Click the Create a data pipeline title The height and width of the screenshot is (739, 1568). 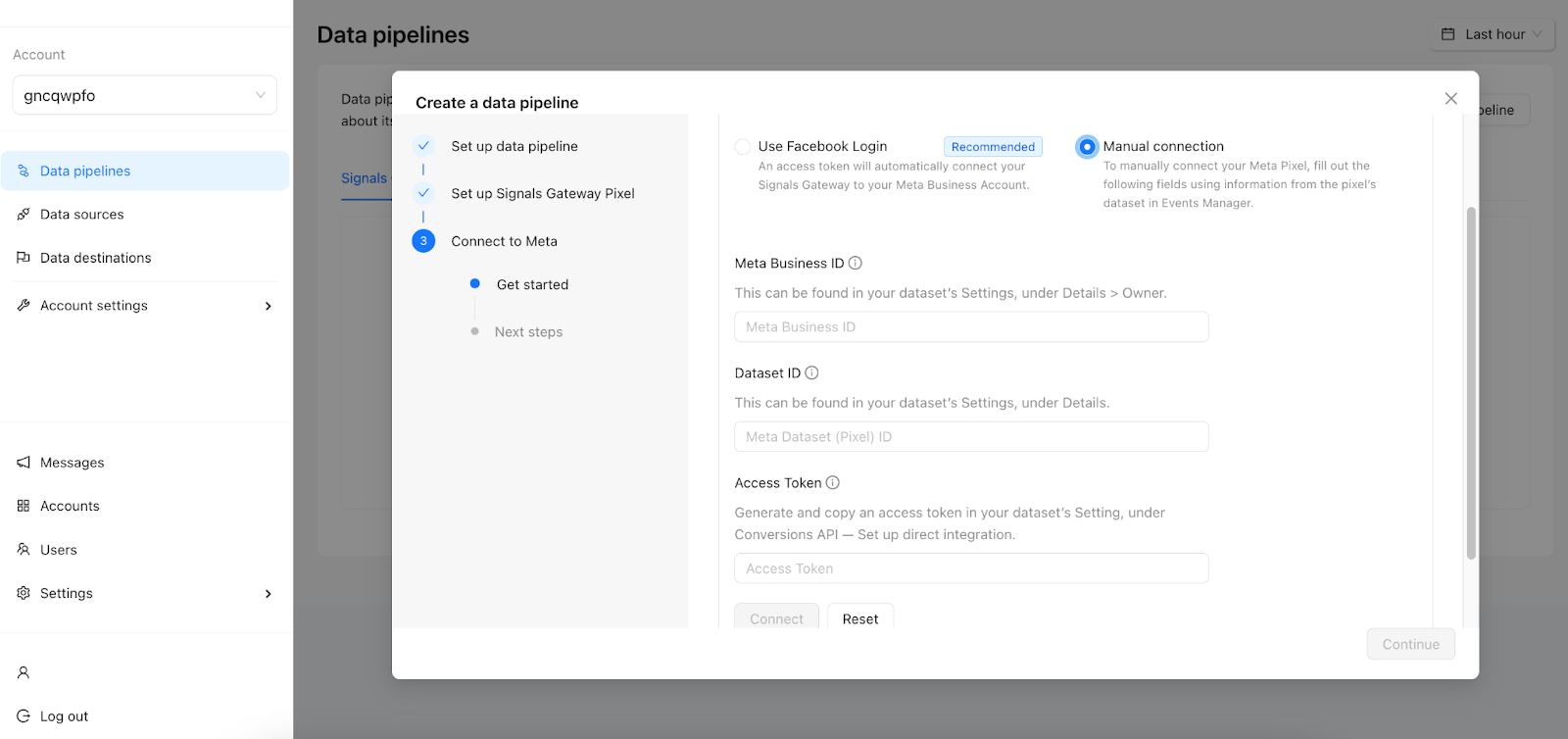(497, 103)
